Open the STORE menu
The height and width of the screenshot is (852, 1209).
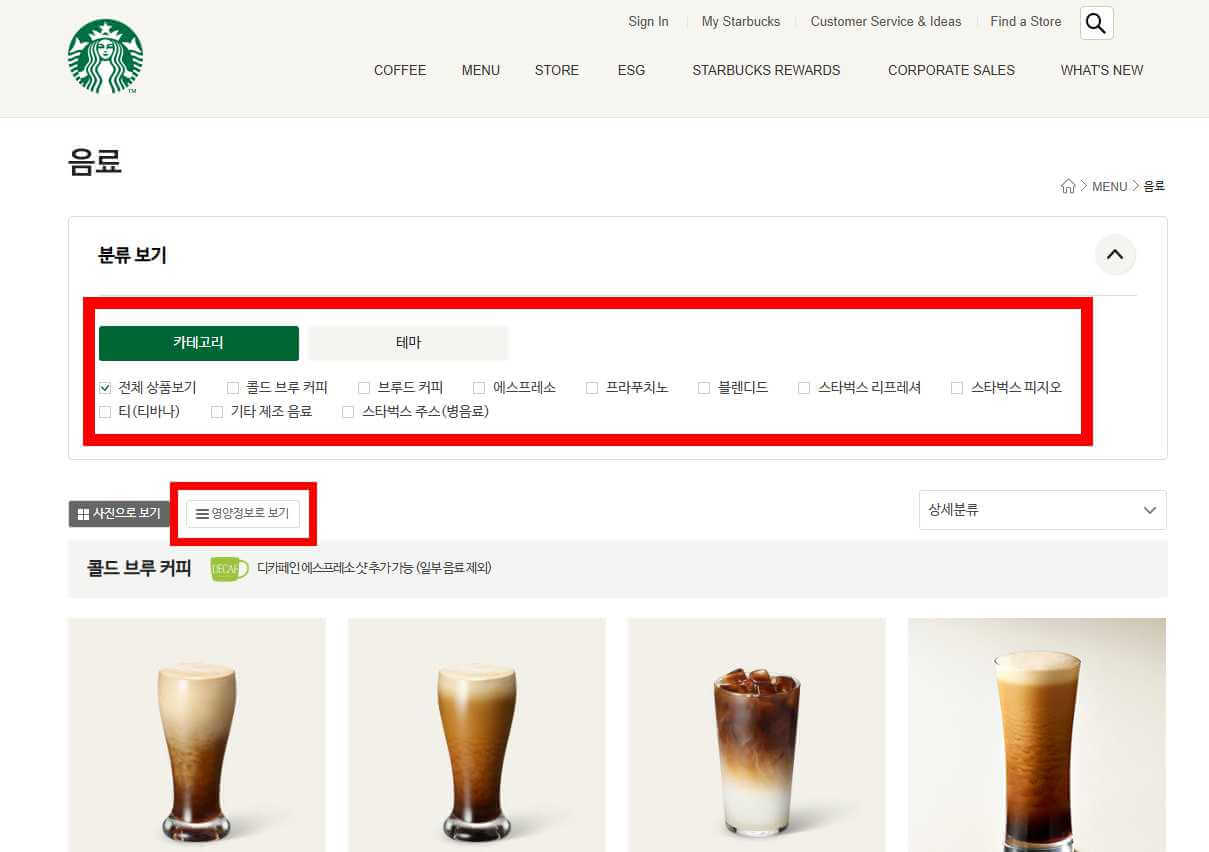[557, 70]
